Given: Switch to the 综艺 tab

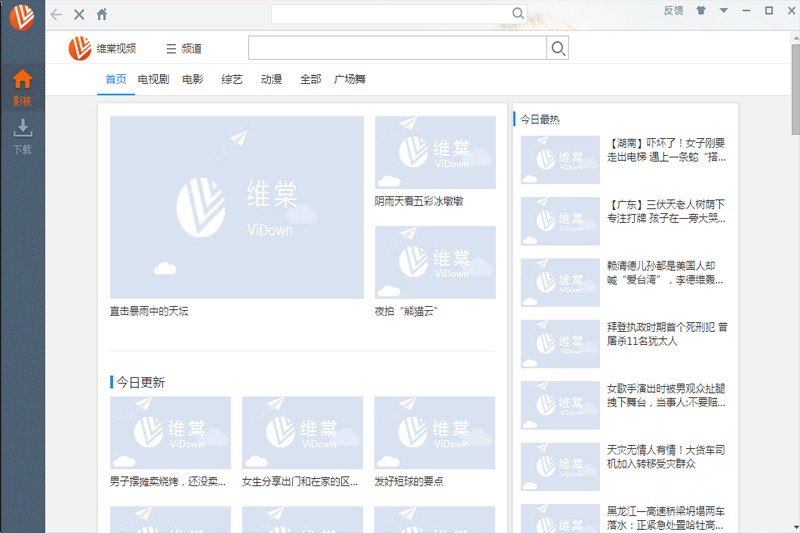Looking at the screenshot, I should 232,79.
